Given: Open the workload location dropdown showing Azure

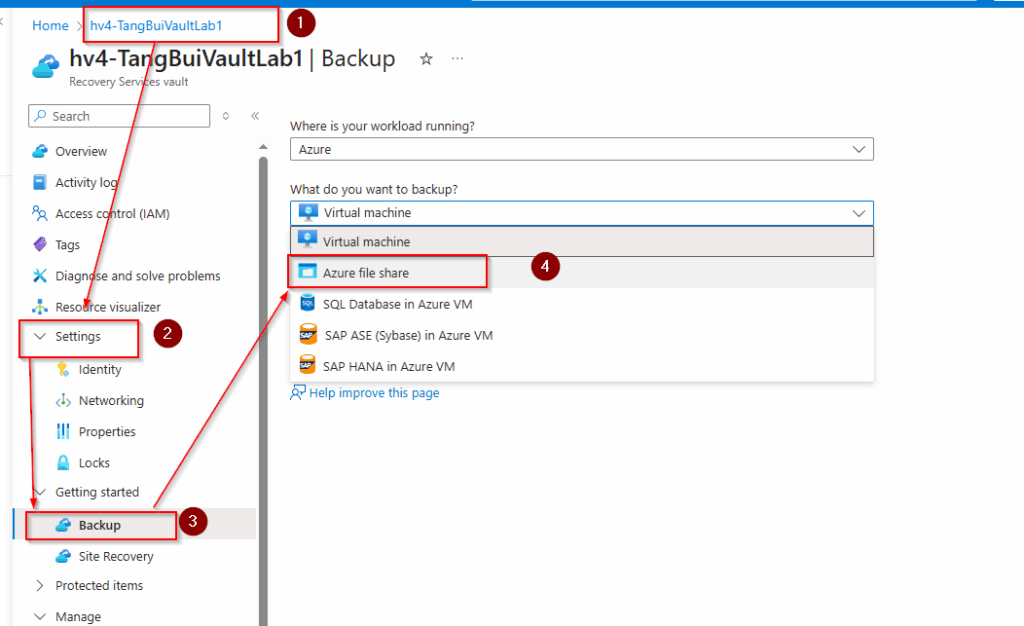Looking at the screenshot, I should 581,149.
